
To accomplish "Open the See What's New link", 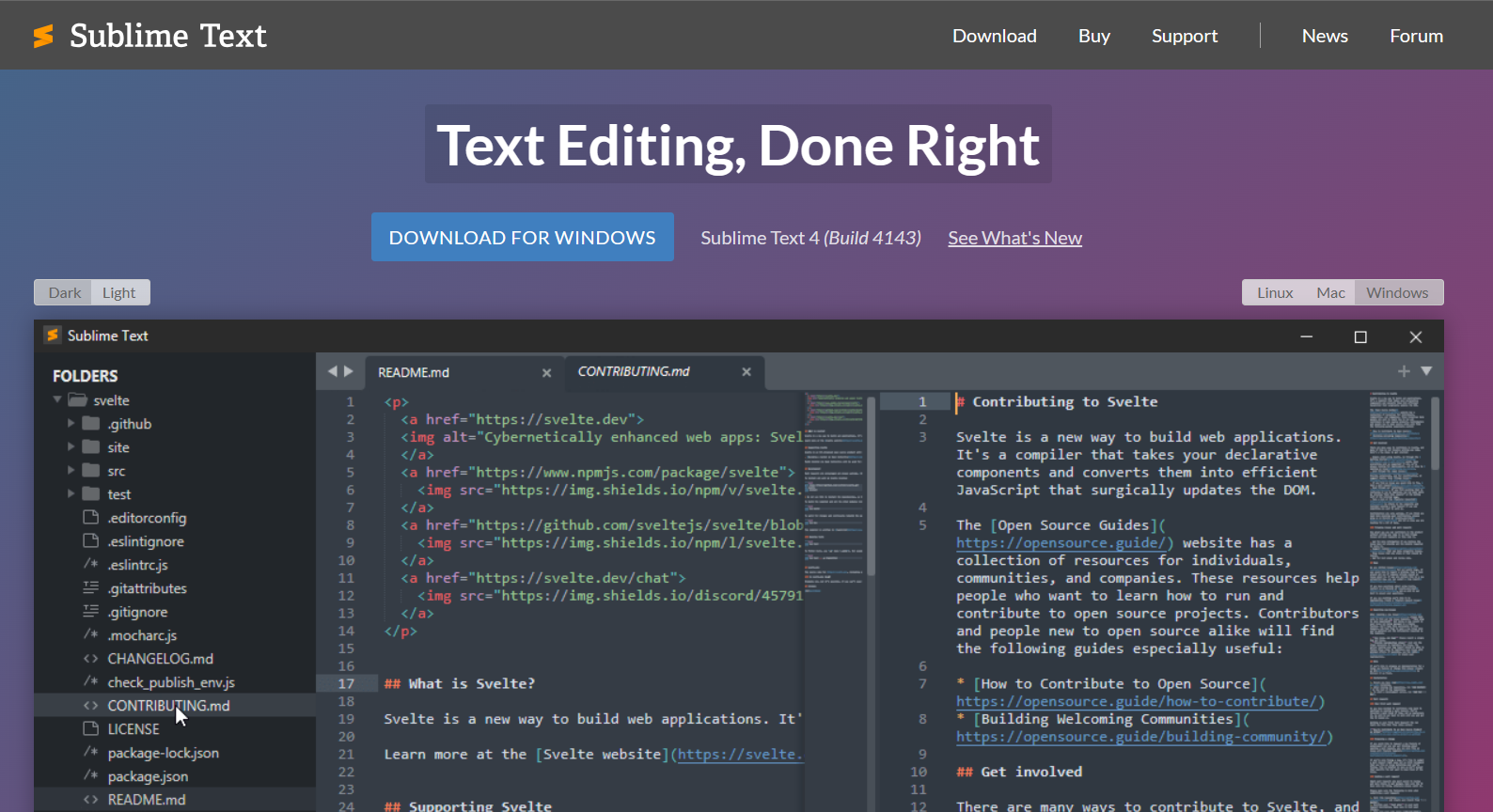I will point(1015,238).
